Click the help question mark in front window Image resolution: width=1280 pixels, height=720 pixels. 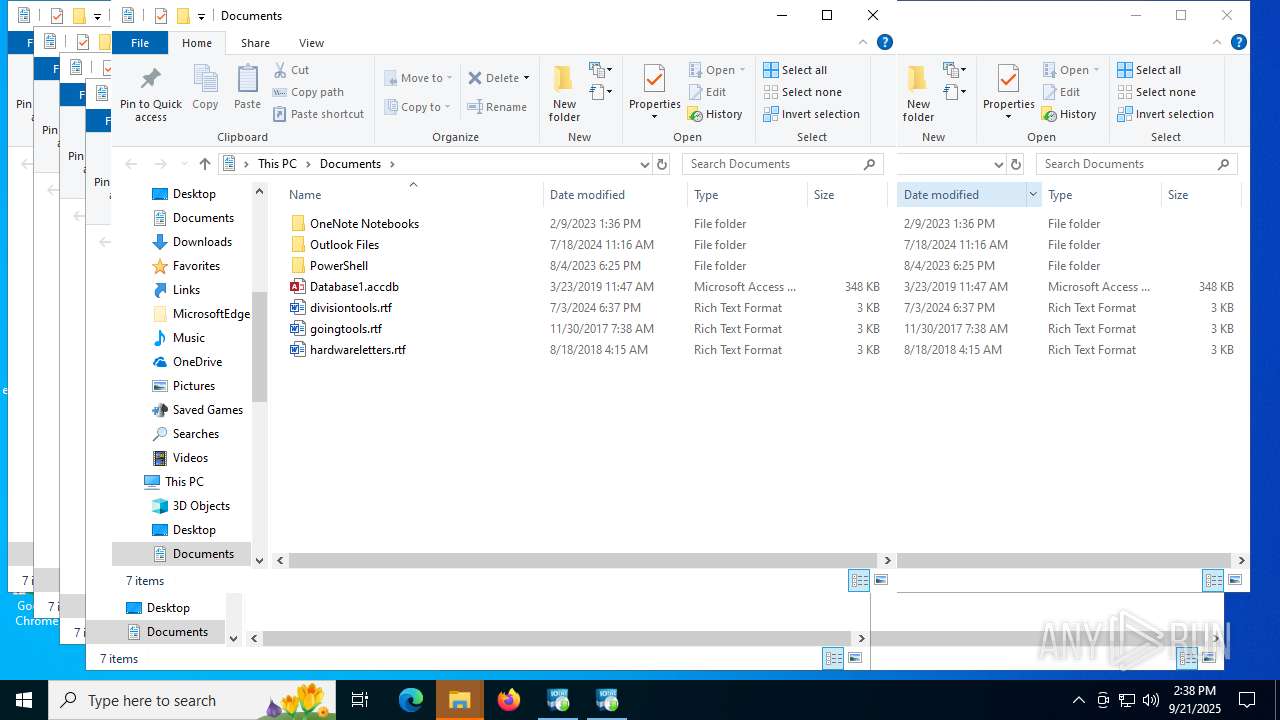pyautogui.click(x=884, y=42)
